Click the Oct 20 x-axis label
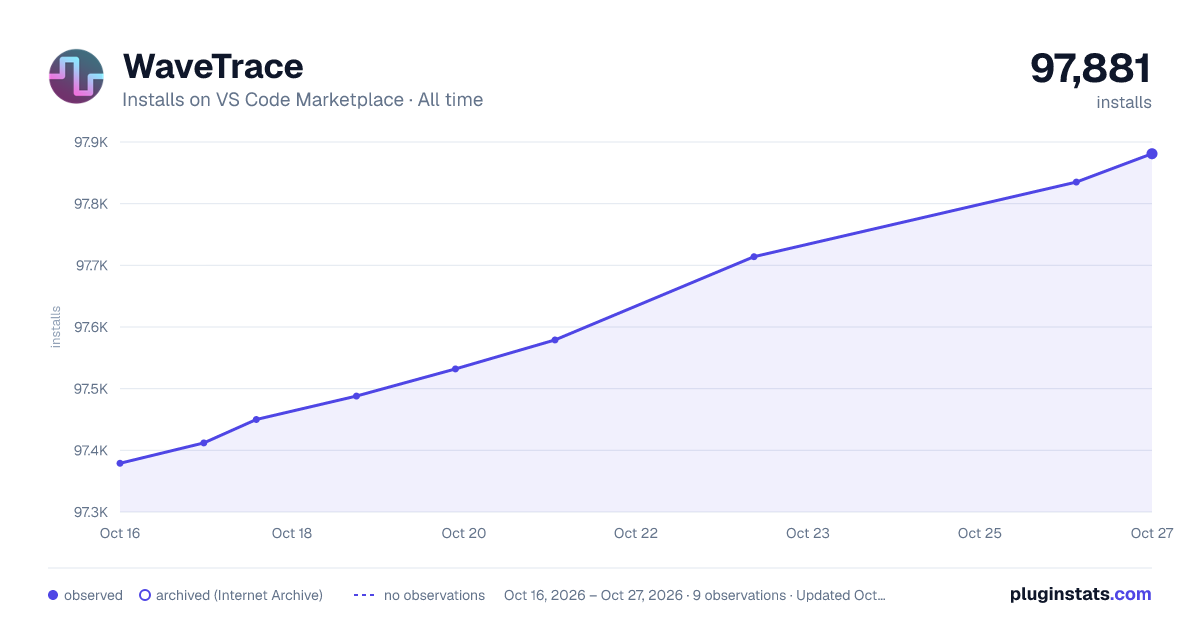 464,533
